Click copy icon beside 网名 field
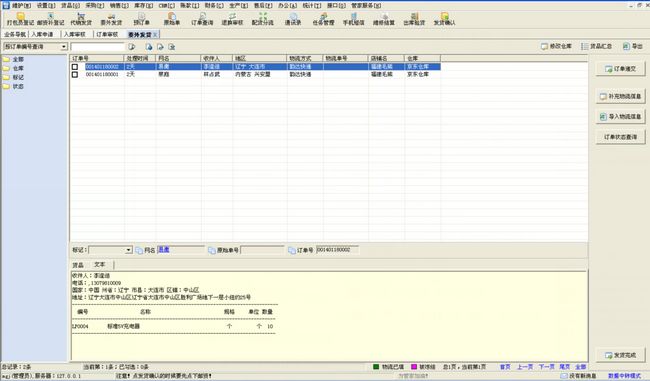650x381 pixels. (x=139, y=250)
